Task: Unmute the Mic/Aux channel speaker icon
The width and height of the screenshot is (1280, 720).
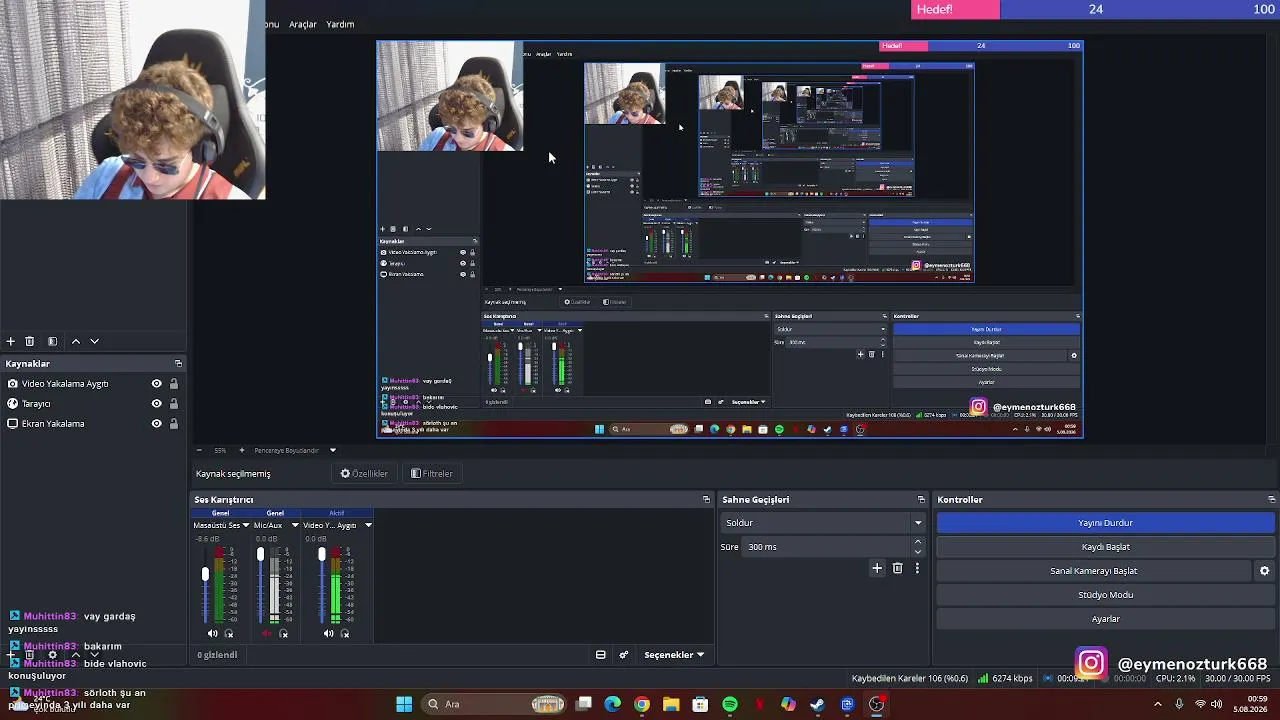Action: point(266,633)
